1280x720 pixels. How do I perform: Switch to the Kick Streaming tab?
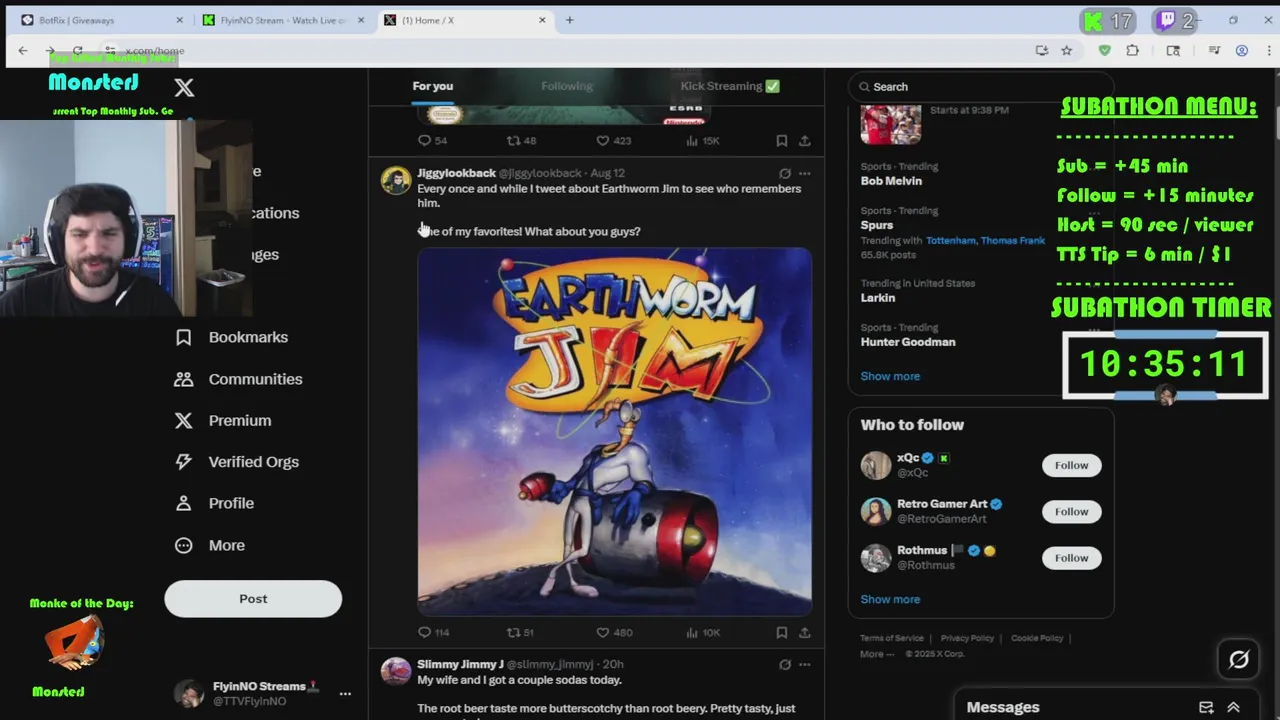click(x=730, y=86)
